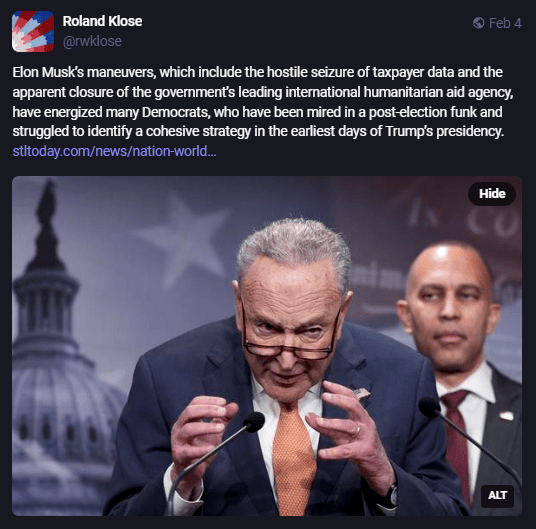
Task: Click the "Trump's presidency" ending sentence text
Action: 445,131
